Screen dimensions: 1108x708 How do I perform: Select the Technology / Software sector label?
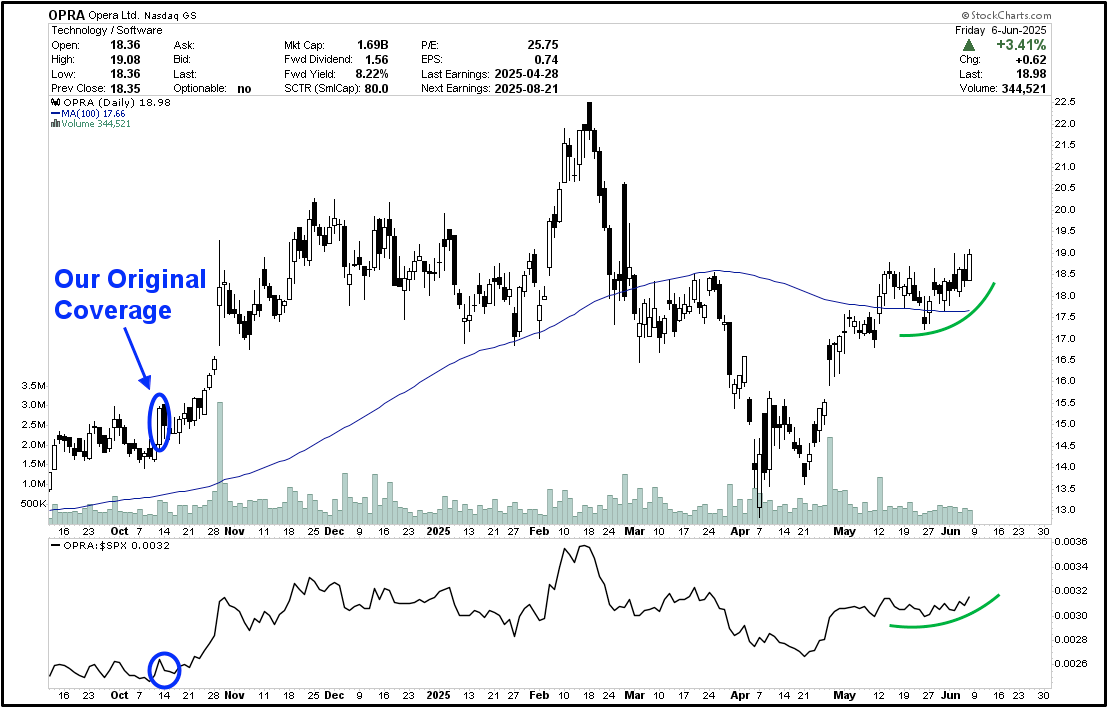pos(107,30)
